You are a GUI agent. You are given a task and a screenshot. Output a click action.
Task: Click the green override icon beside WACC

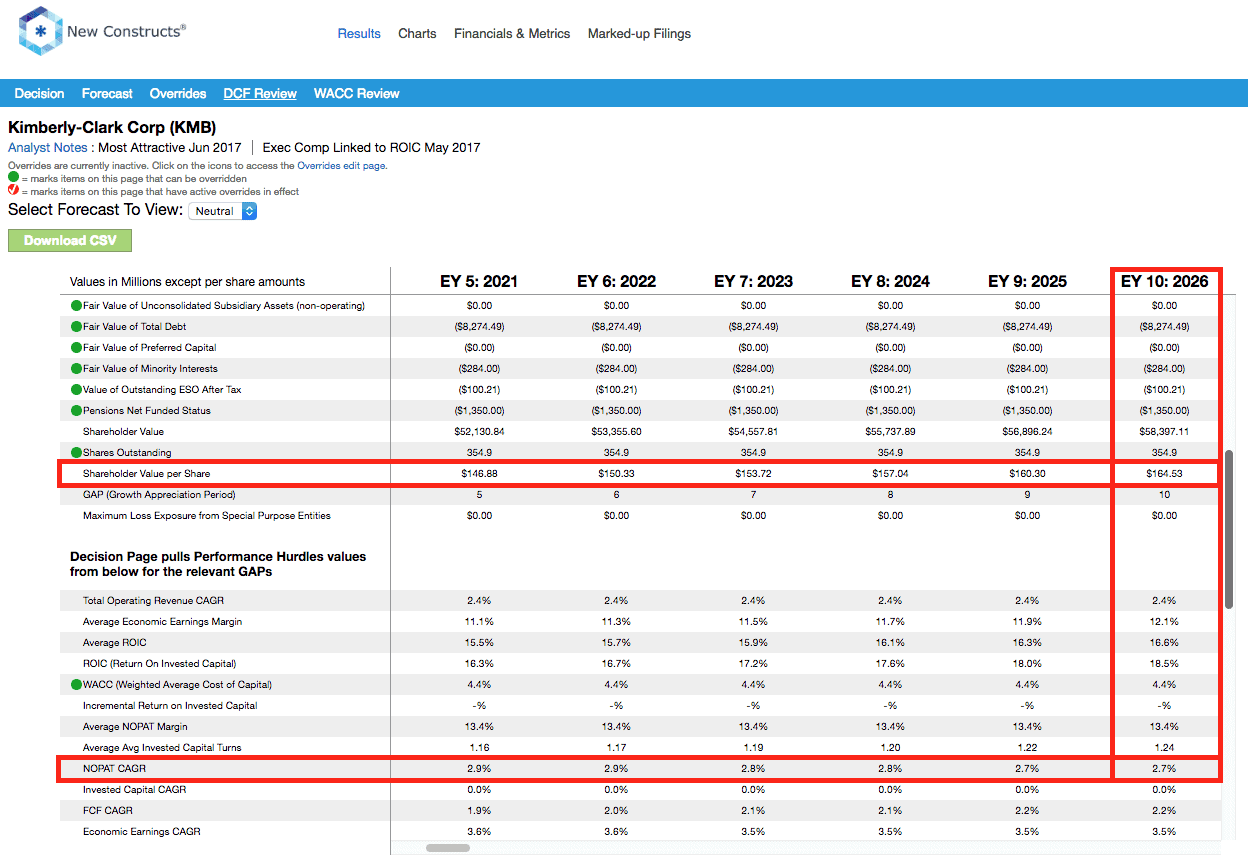[77, 685]
